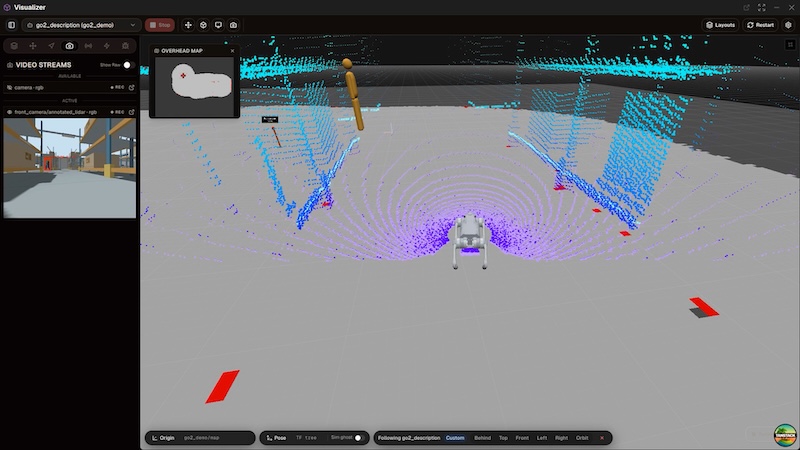The height and width of the screenshot is (450, 800).
Task: Select the TF tree mode
Action: (x=306, y=438)
